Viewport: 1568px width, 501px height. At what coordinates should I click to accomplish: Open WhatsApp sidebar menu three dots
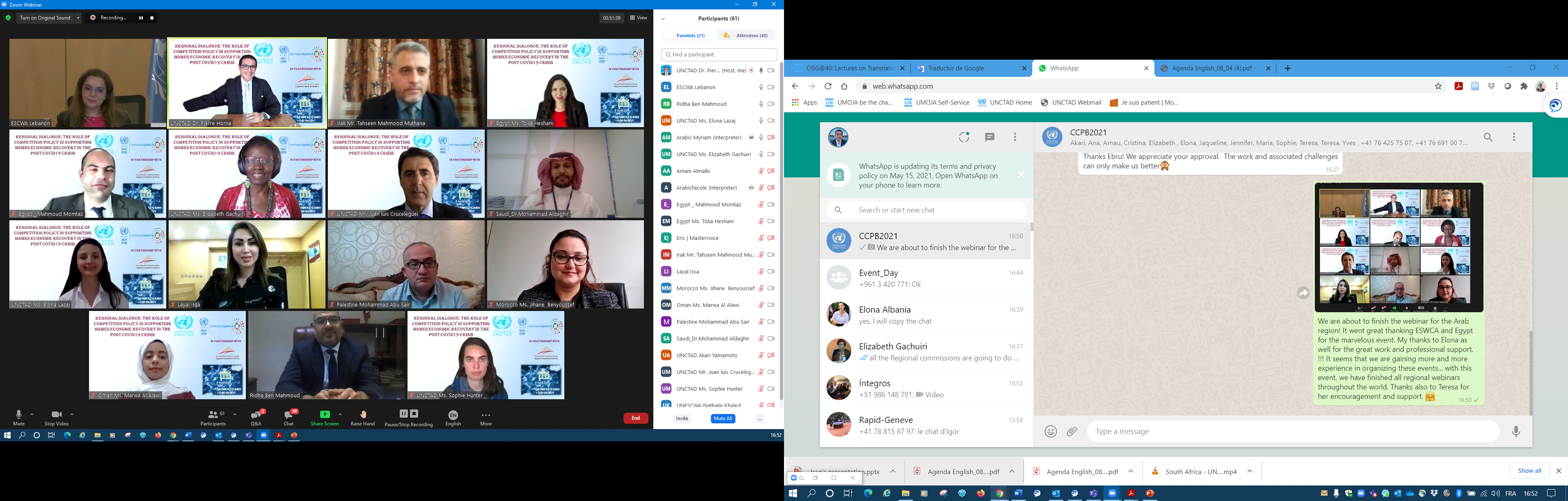[1015, 137]
